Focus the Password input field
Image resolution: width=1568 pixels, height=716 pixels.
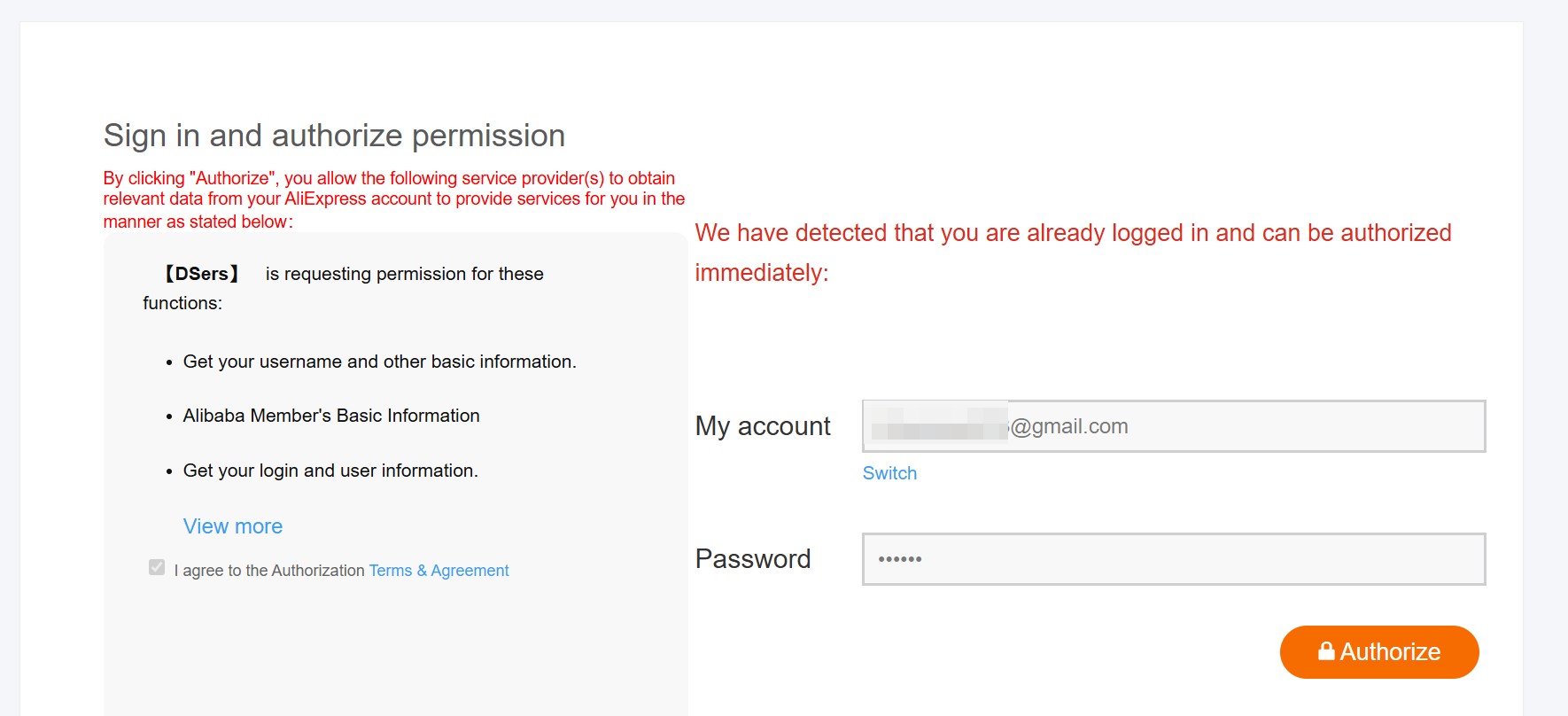tap(1173, 559)
